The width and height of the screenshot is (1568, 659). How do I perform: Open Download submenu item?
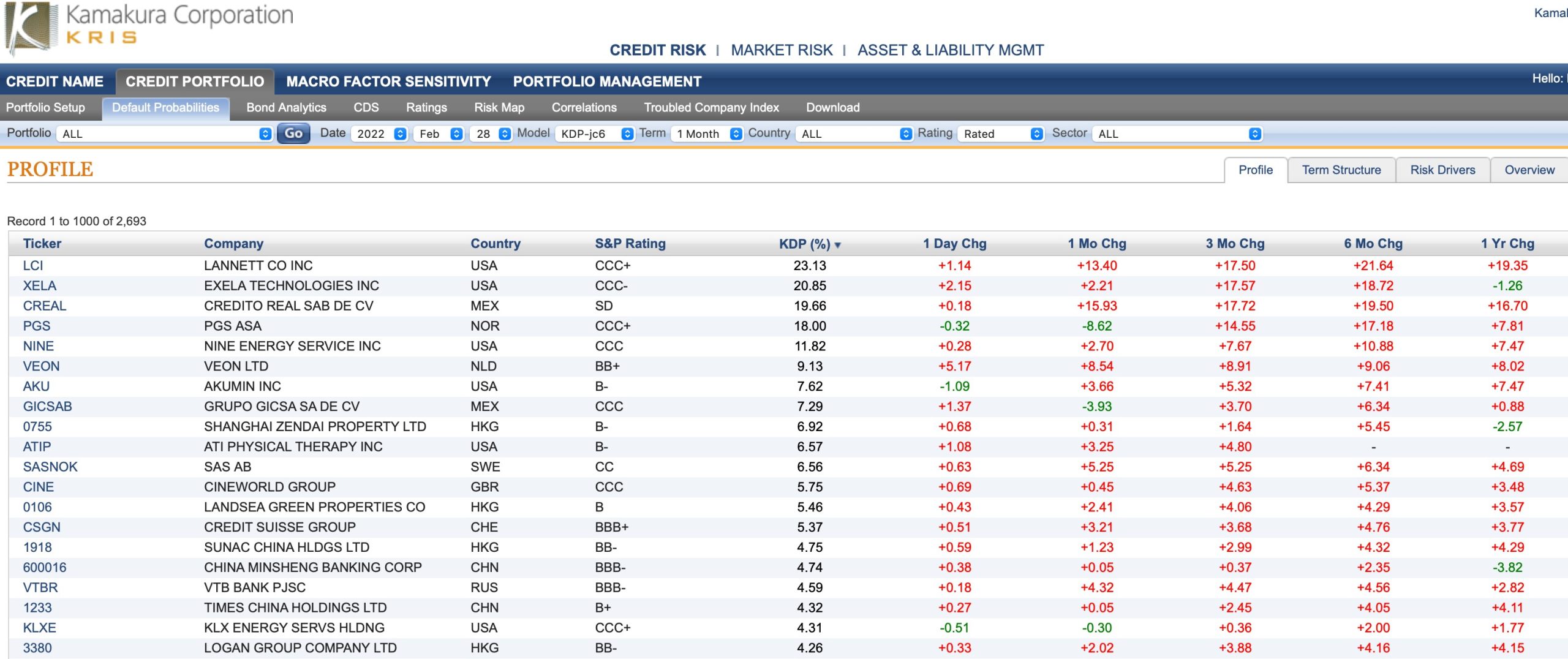[x=832, y=107]
